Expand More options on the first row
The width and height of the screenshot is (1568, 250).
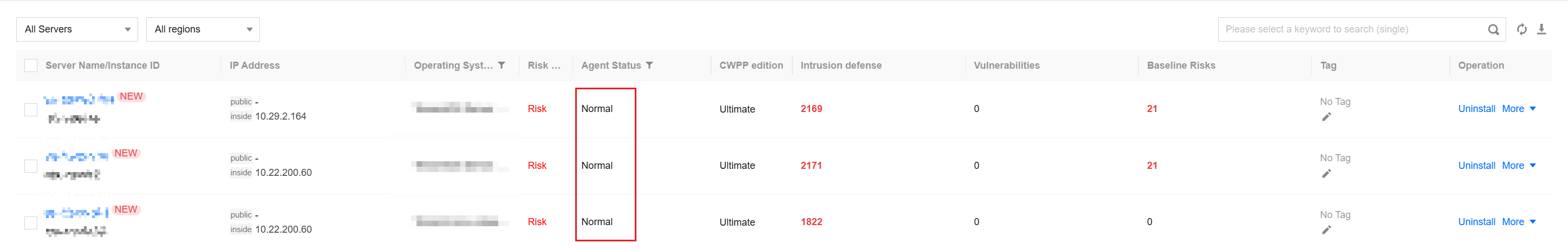(x=1519, y=109)
